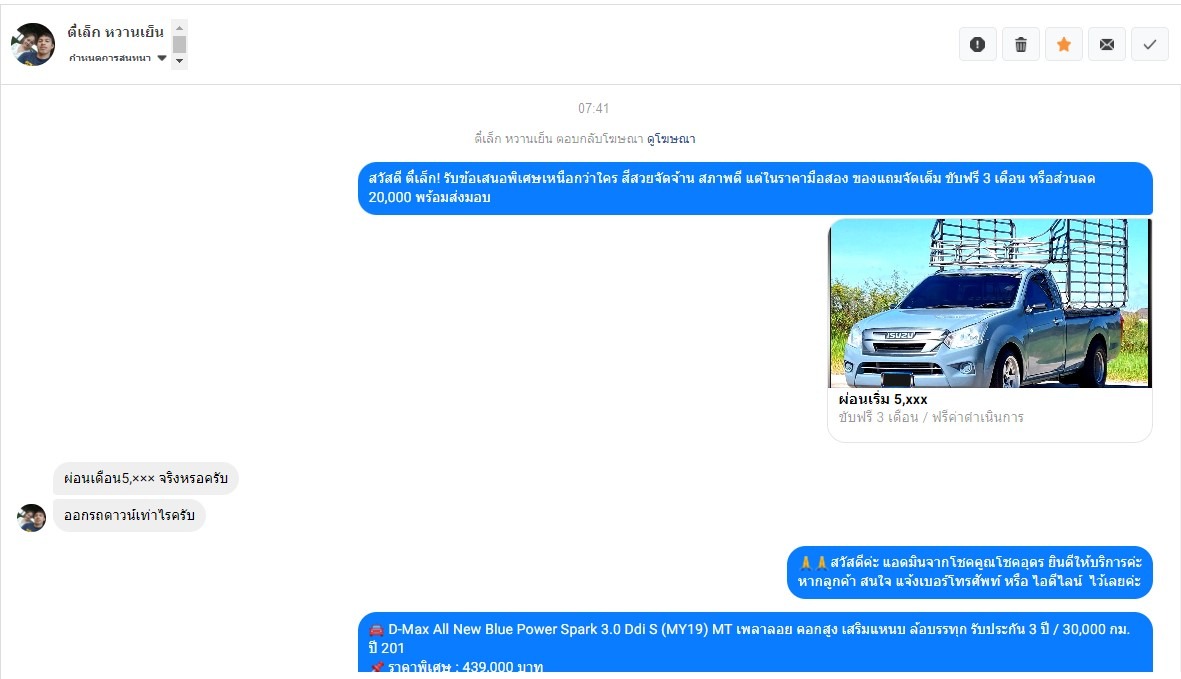Click contact name ตี๋เล็ก หวานเย็น in header

click(x=115, y=32)
